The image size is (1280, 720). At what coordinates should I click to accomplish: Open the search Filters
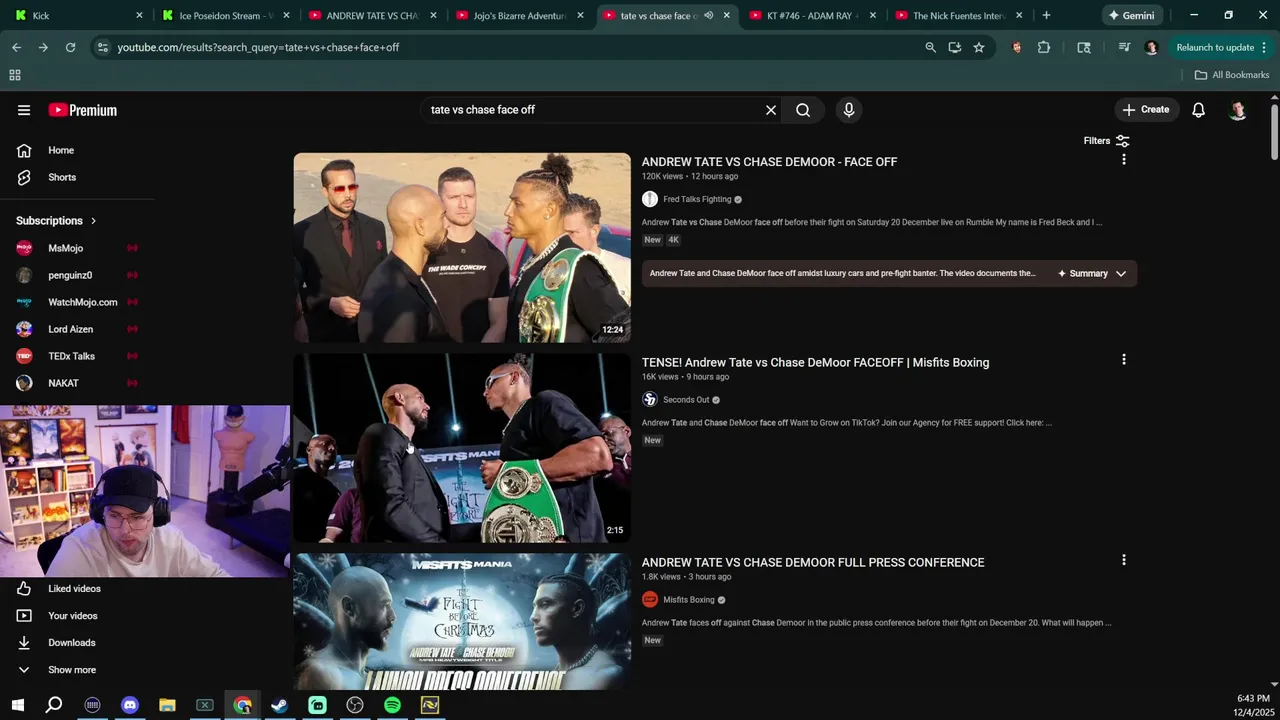(1106, 141)
